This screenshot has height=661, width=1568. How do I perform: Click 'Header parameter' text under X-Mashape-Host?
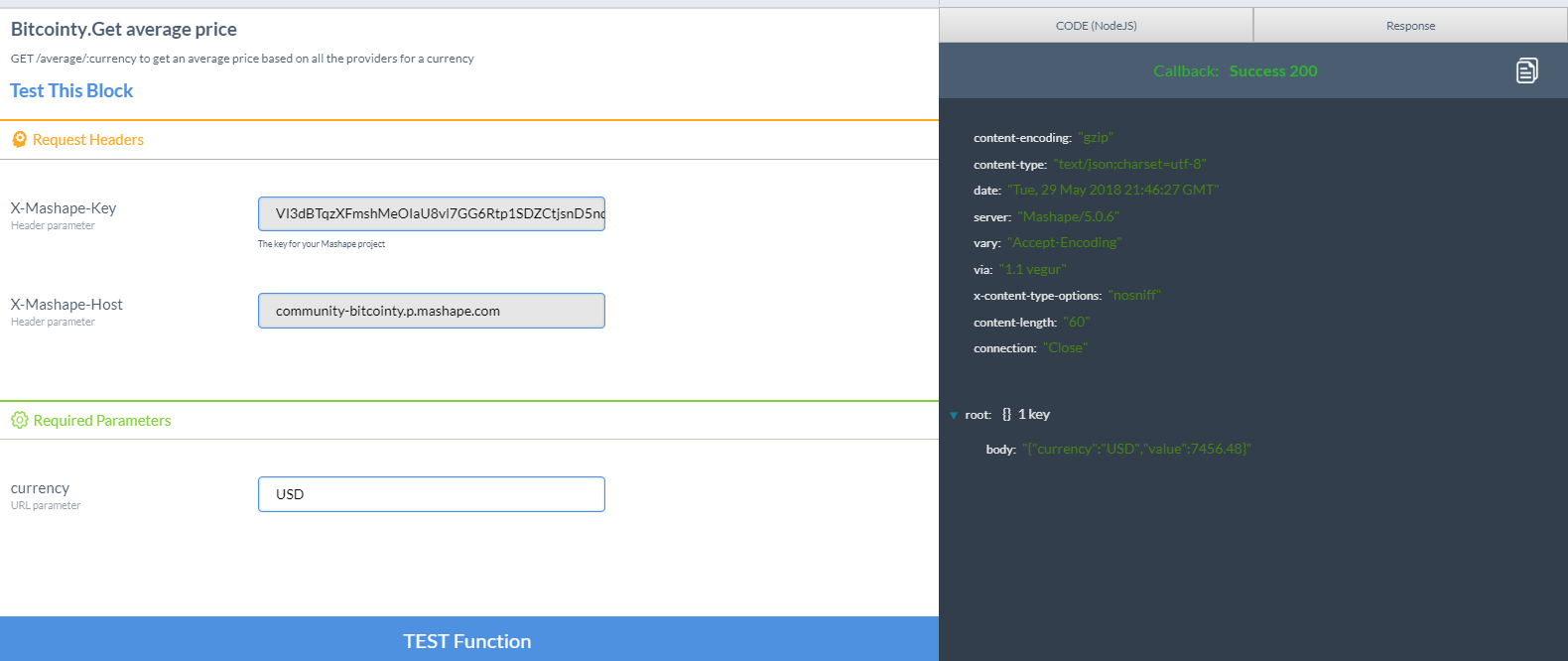pos(53,323)
